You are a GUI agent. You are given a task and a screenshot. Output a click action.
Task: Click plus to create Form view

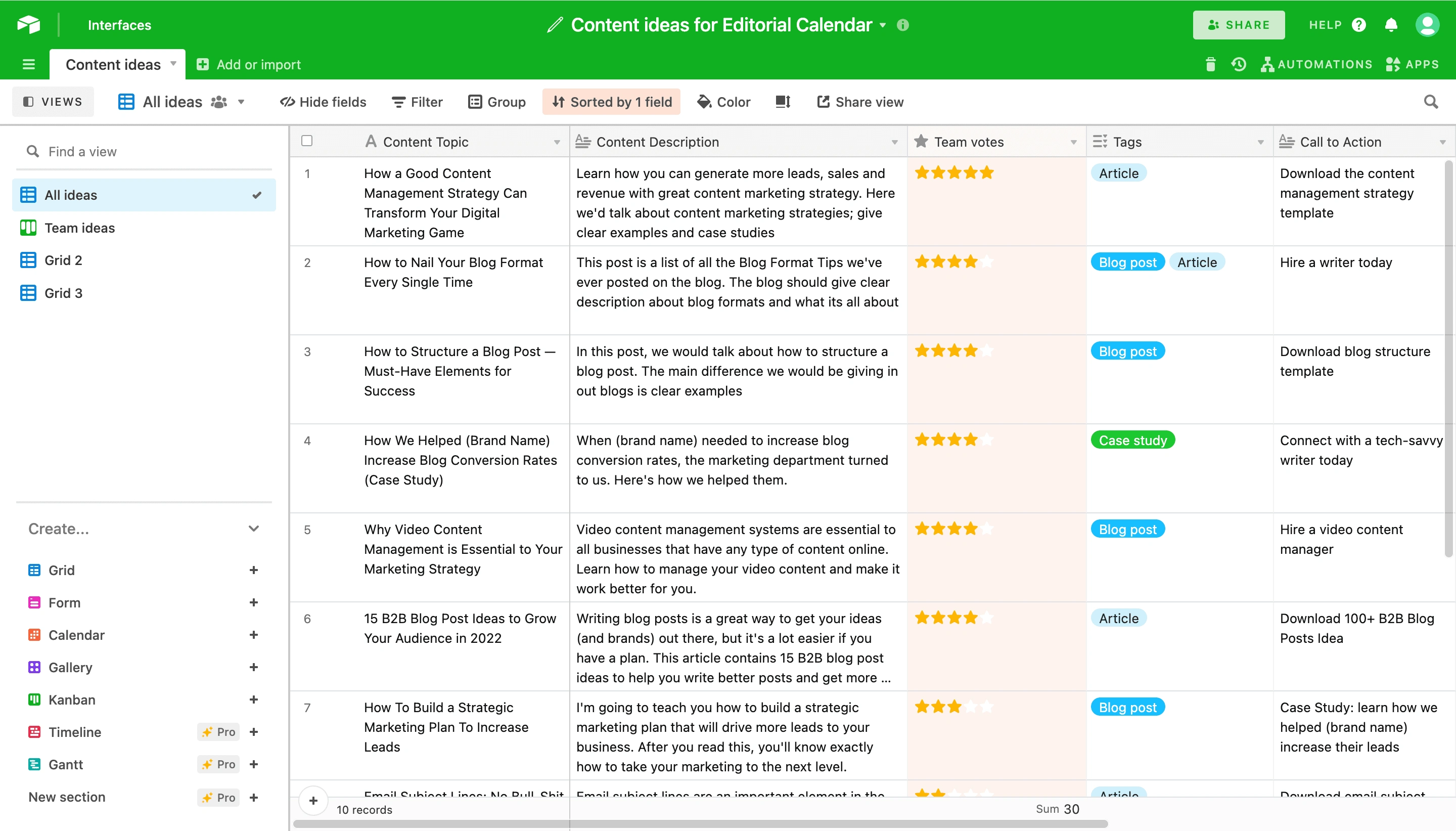coord(254,603)
